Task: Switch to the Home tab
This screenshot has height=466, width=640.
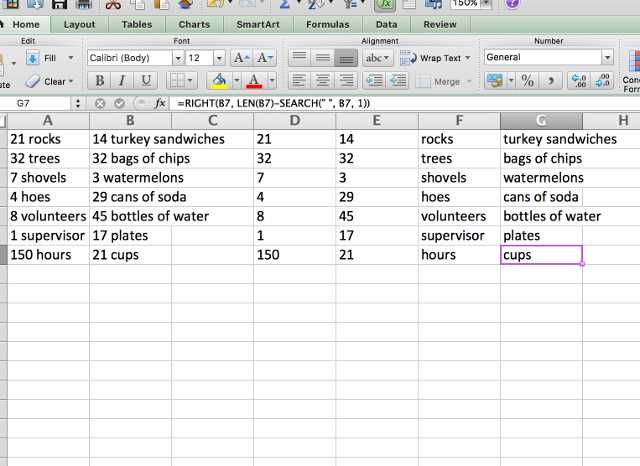Action: click(26, 24)
